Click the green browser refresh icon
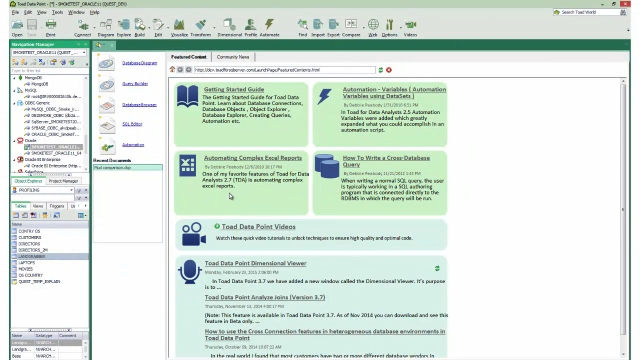 coord(380,70)
